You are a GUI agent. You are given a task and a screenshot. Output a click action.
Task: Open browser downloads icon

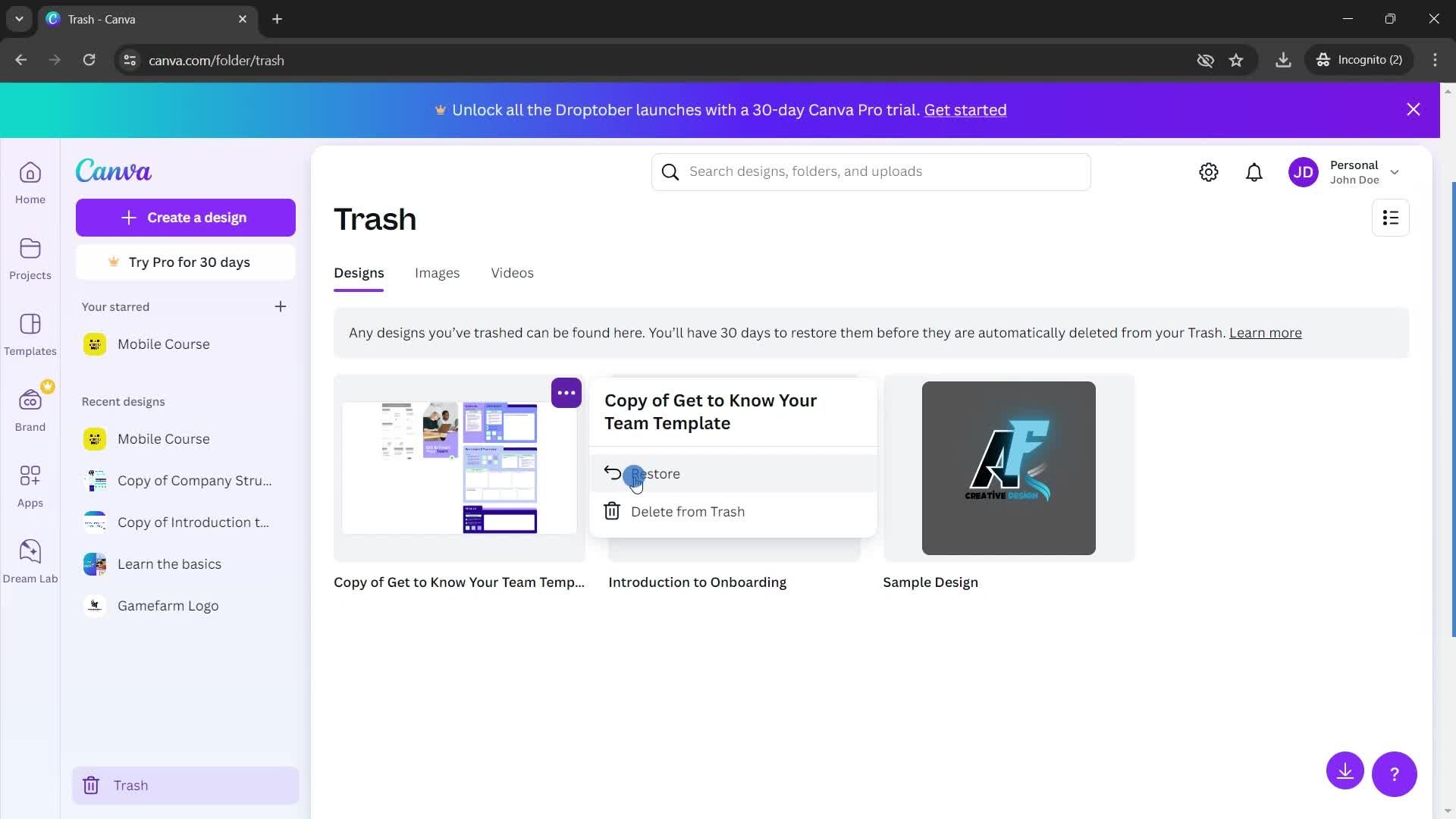pos(1283,60)
